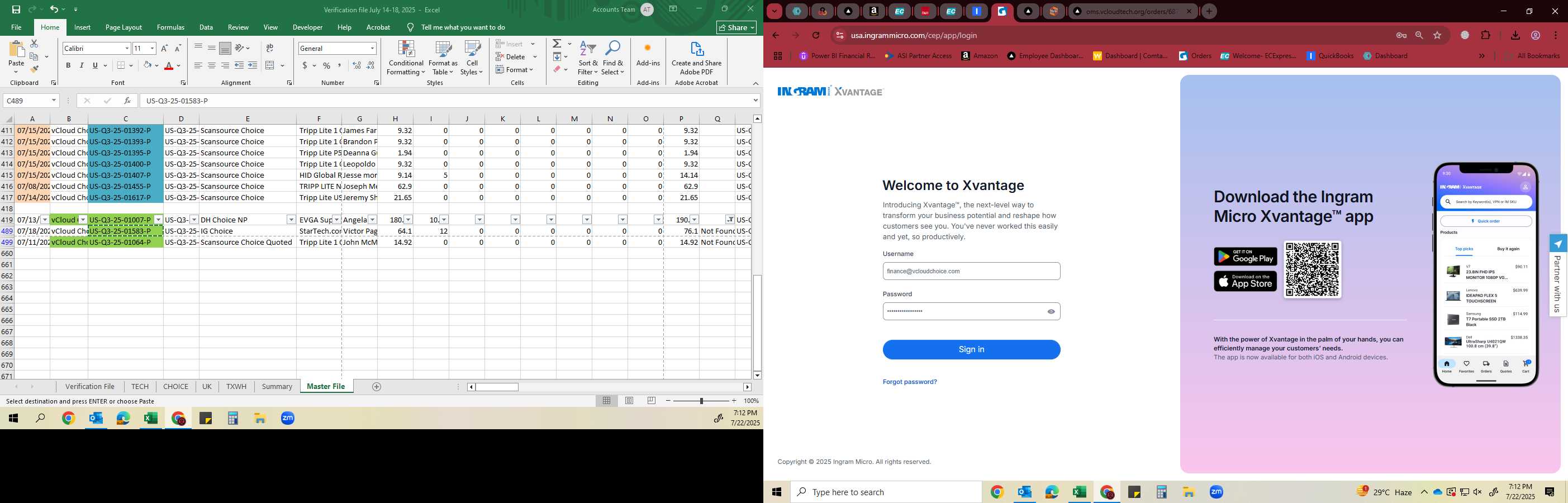Add a new sheet with plus icon
The image size is (1568, 503).
tap(376, 387)
